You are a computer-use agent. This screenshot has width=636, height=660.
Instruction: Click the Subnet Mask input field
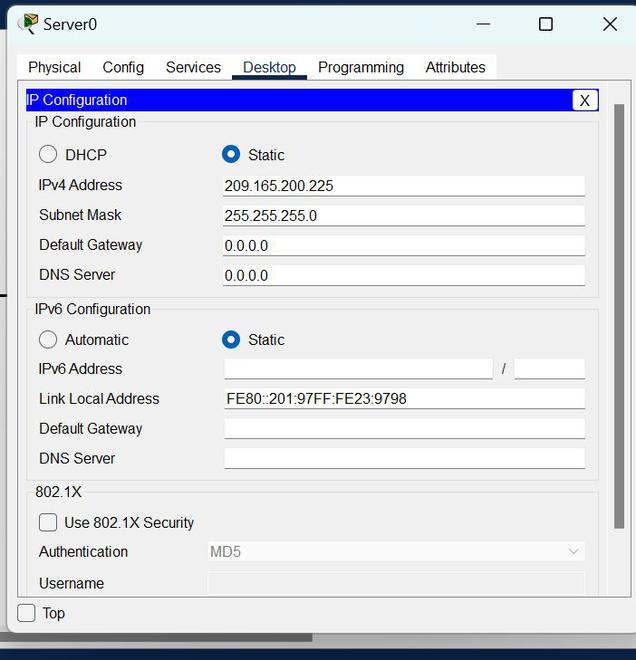[403, 216]
